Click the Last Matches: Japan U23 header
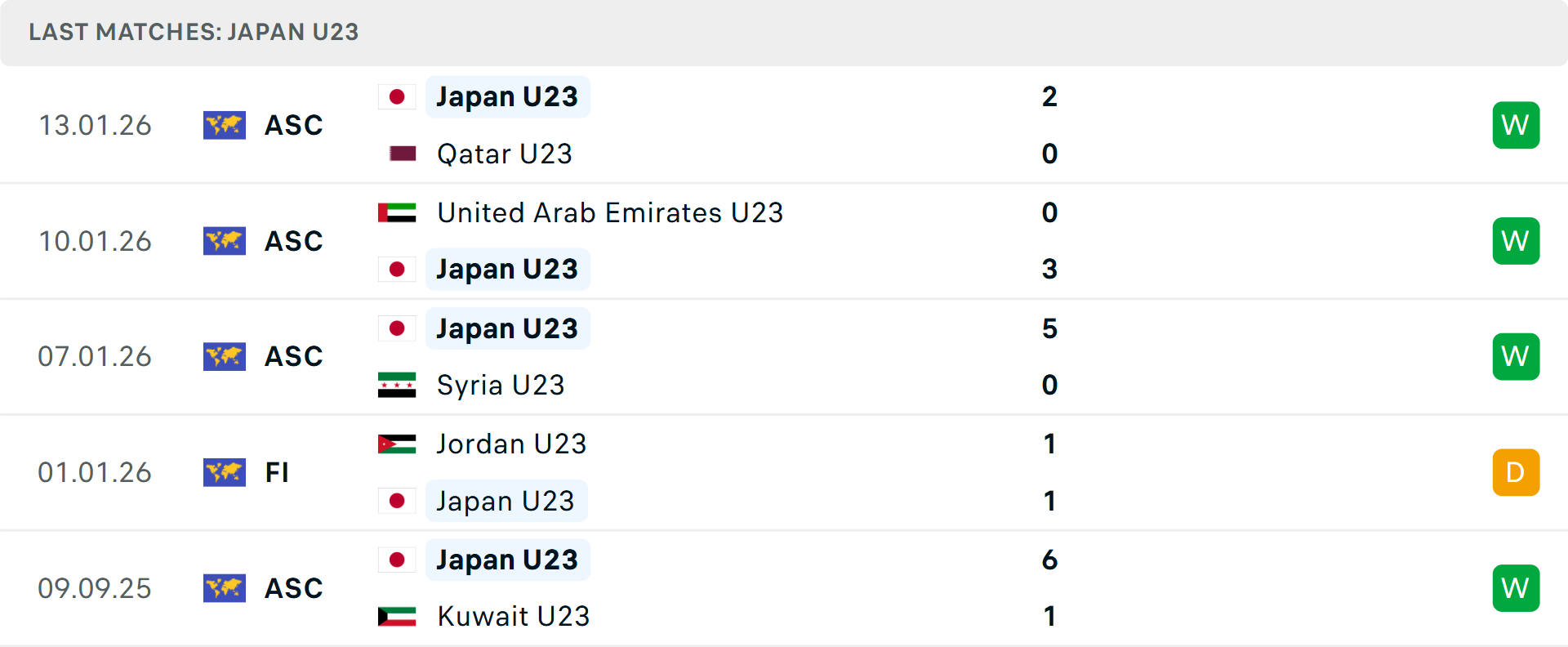 coord(194,32)
